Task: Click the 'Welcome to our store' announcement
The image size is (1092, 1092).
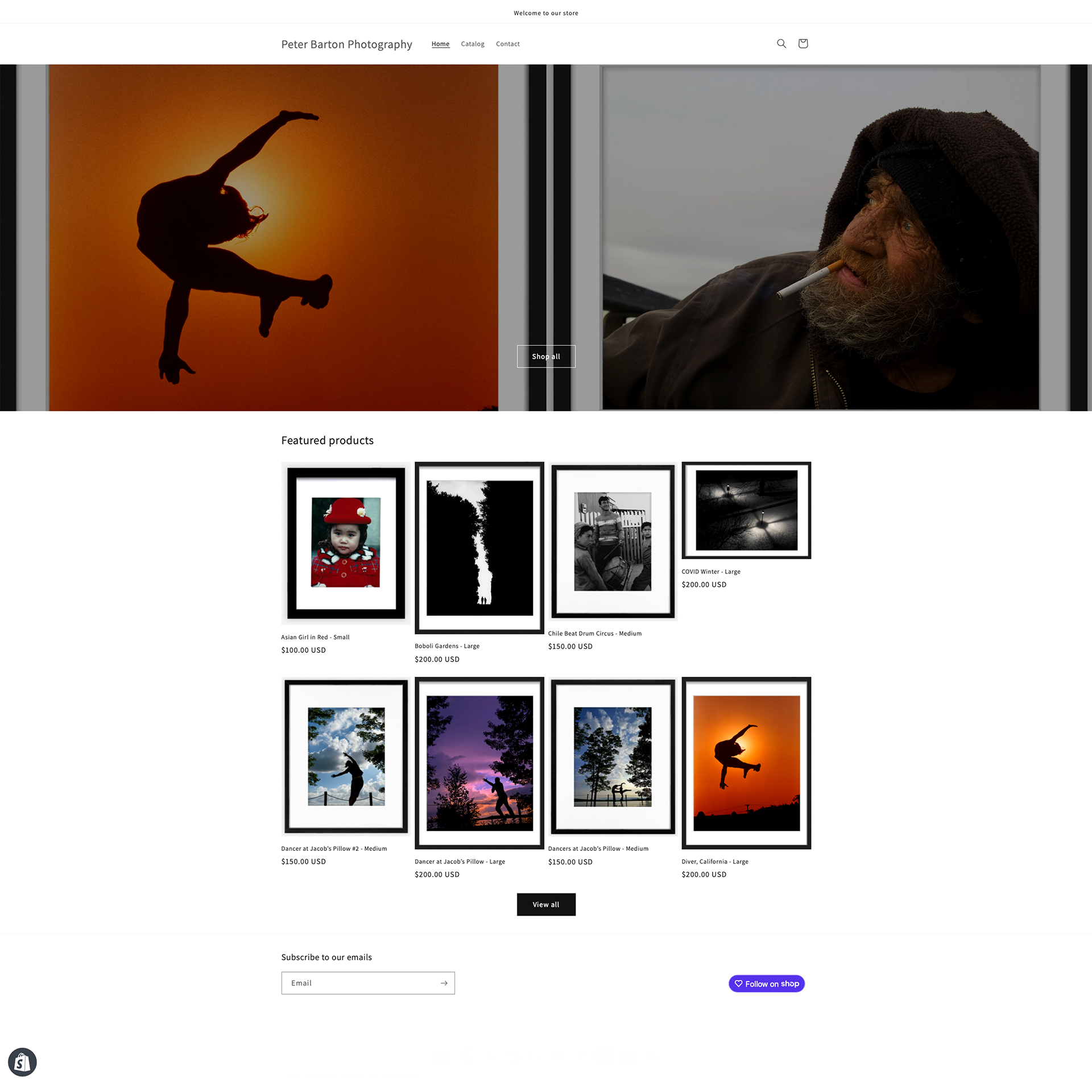Action: 546,13
